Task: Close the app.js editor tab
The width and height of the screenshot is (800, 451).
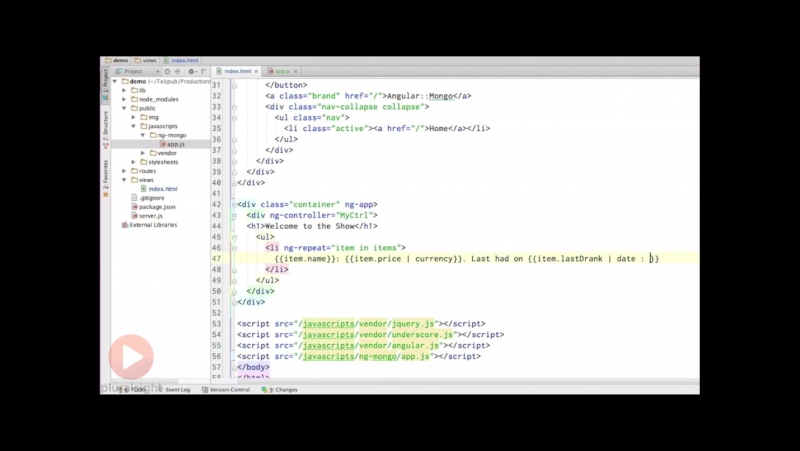Action: click(295, 71)
